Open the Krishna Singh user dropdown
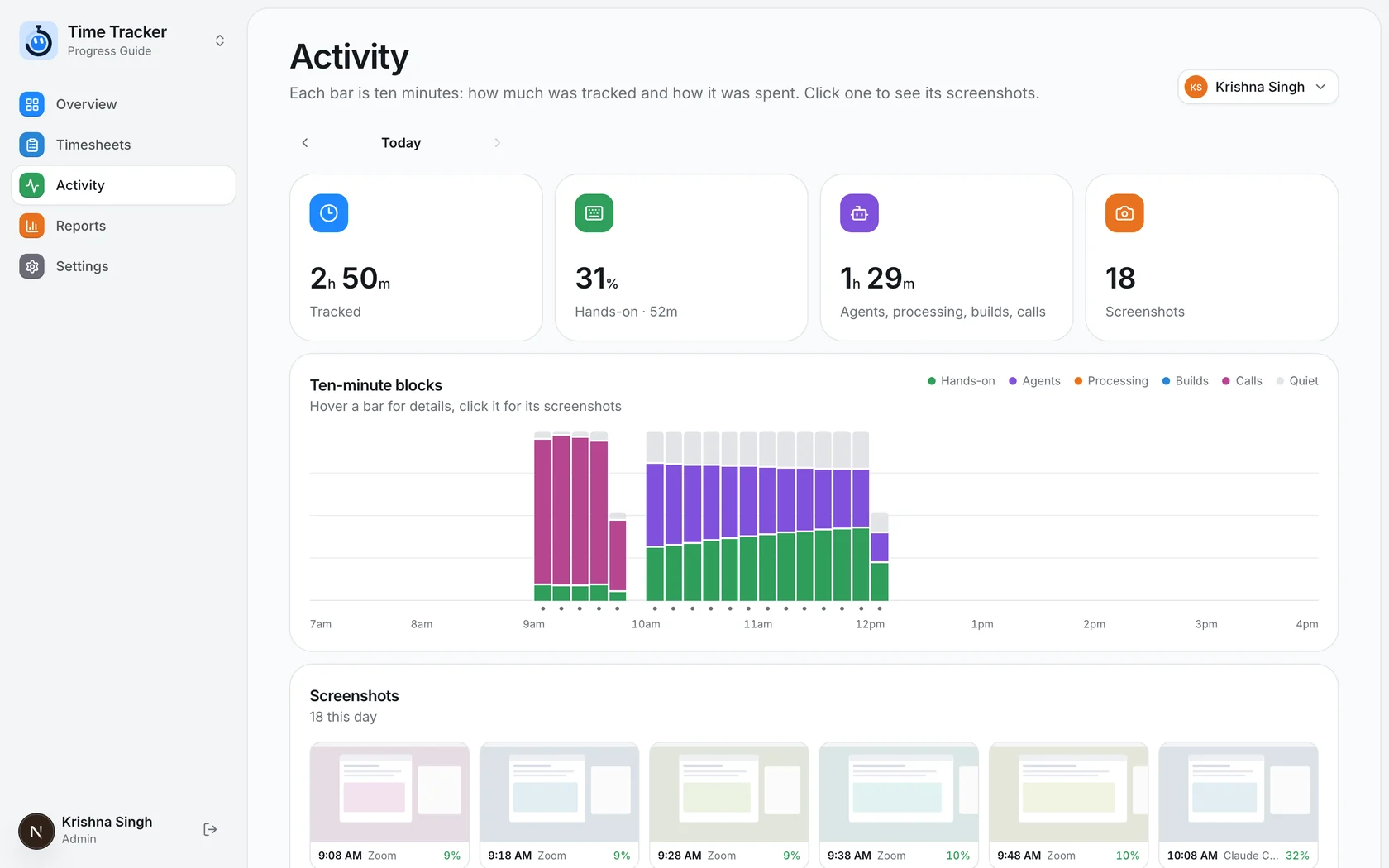The width and height of the screenshot is (1389, 868). (1258, 87)
